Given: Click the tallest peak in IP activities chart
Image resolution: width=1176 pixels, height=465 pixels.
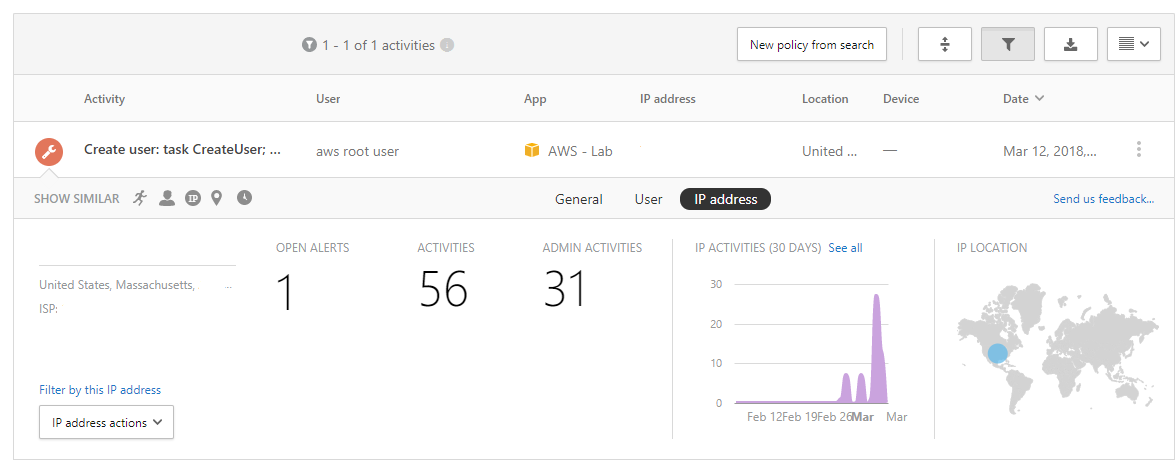Looking at the screenshot, I should click(876, 349).
